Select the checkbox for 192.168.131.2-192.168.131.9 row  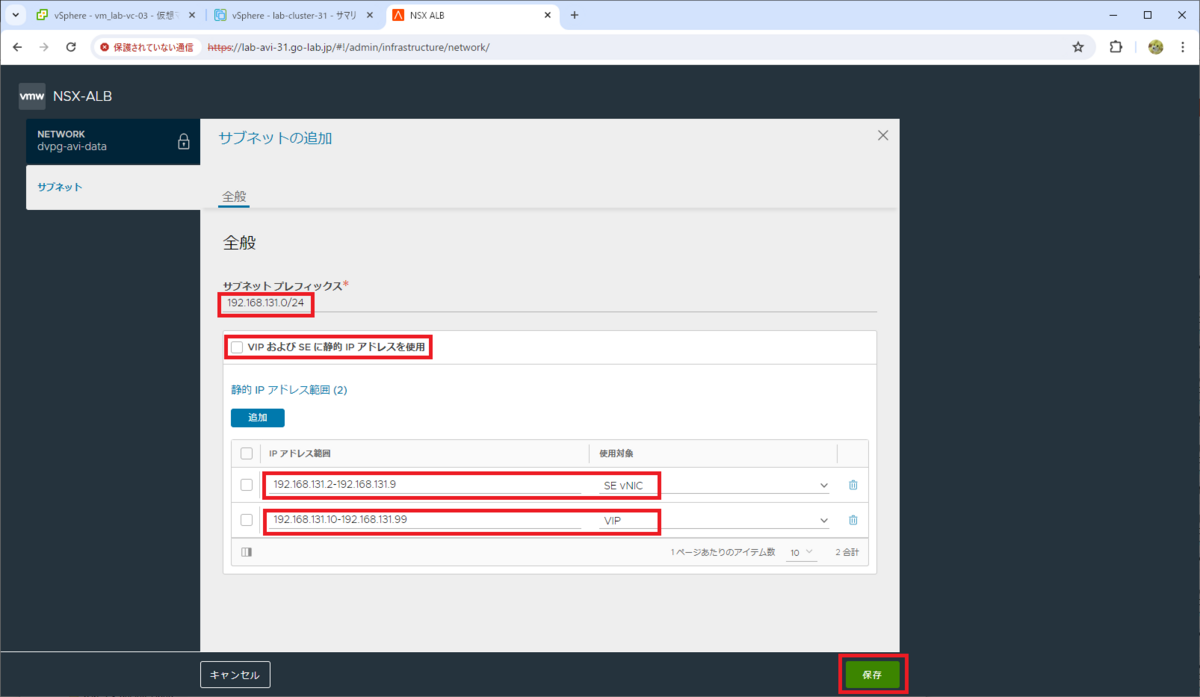(x=246, y=485)
